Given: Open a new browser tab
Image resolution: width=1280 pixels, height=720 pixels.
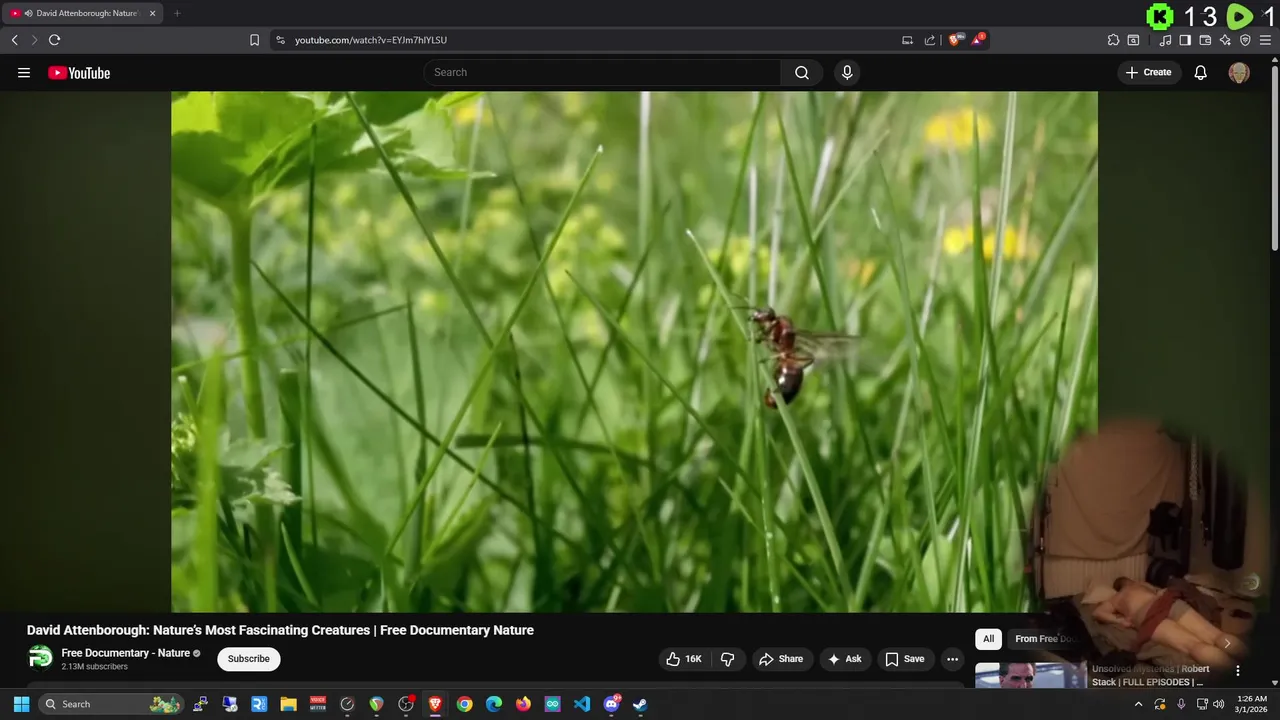Looking at the screenshot, I should 177,13.
